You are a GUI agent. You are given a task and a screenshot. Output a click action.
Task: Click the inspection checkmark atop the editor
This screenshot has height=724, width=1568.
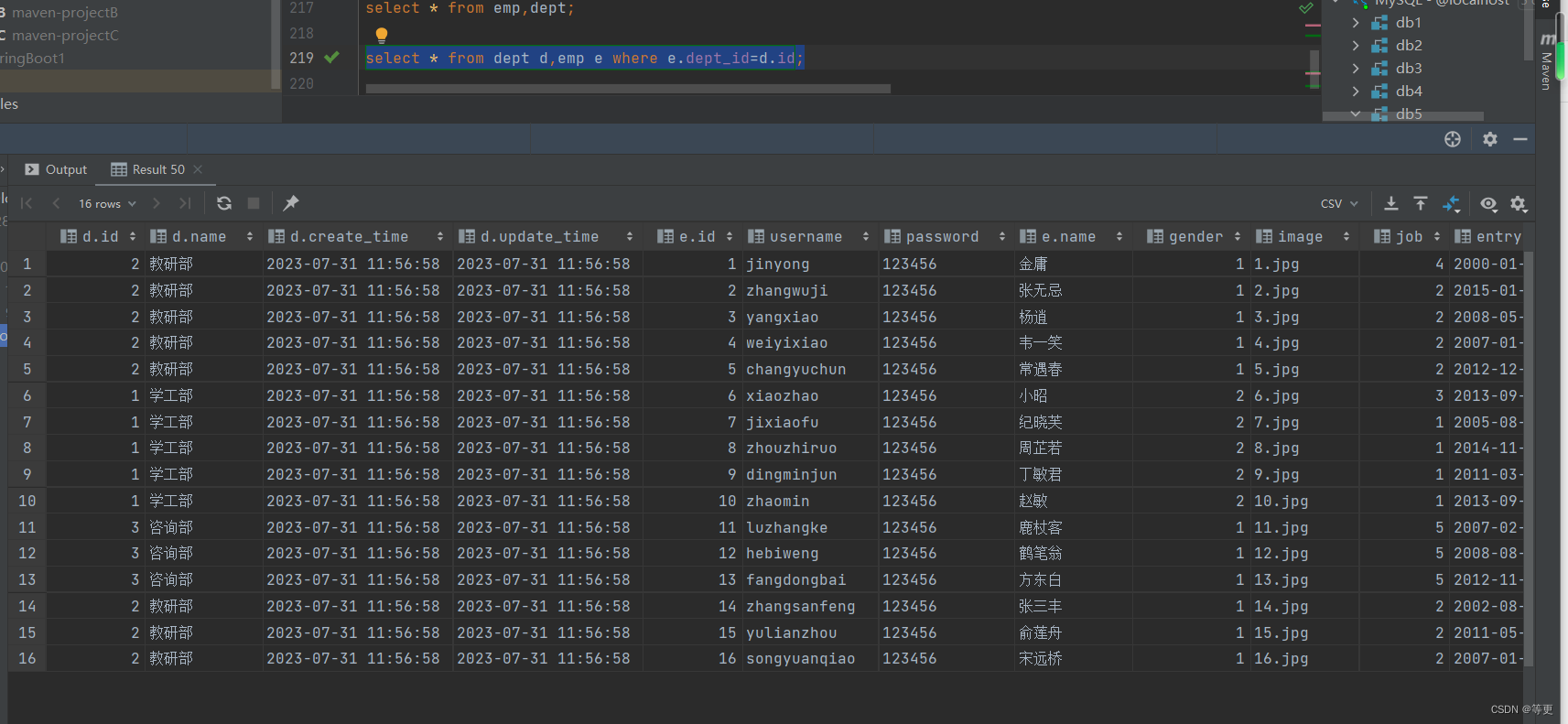point(1306,8)
